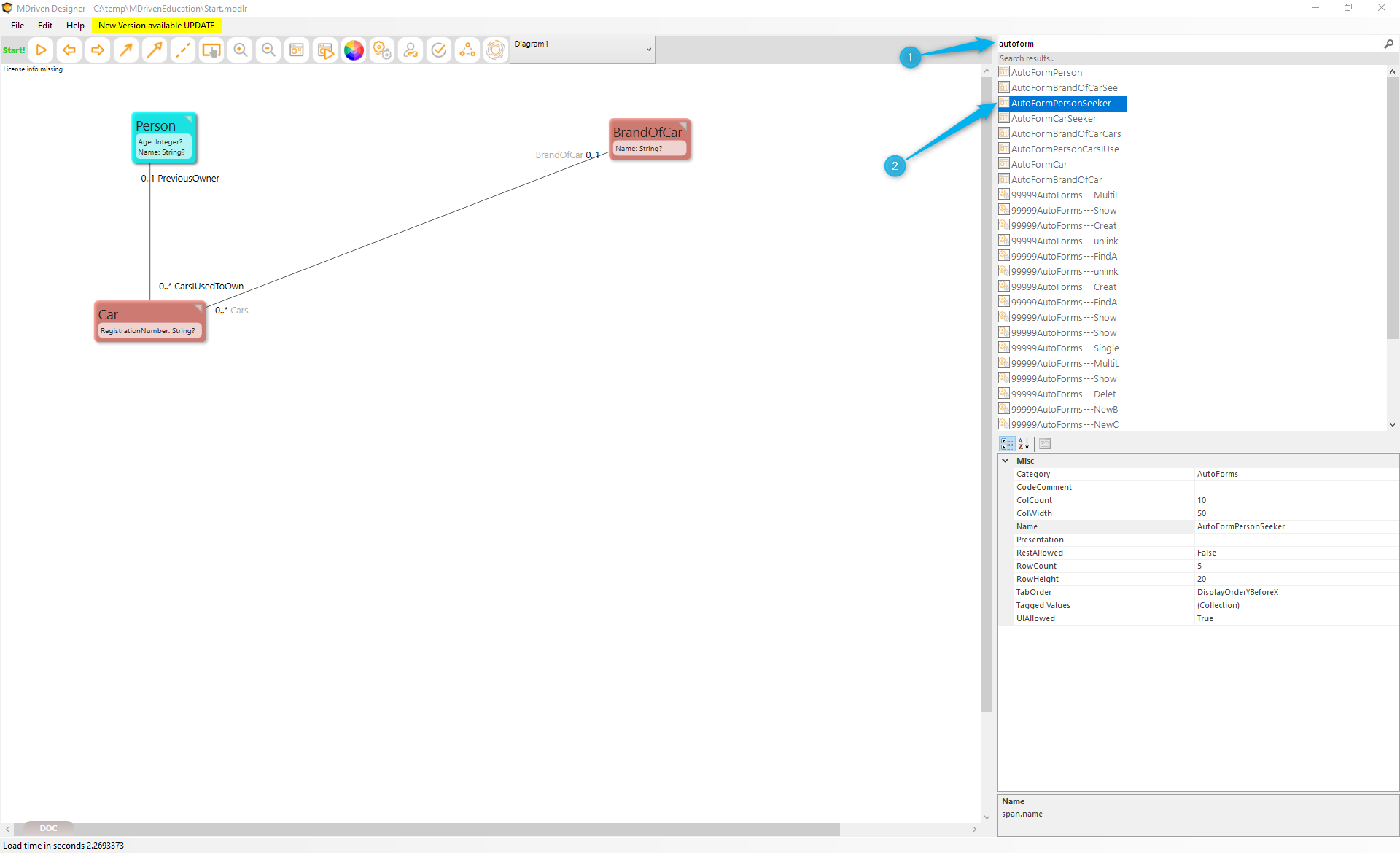Click the navigate back arrow icon
The height and width of the screenshot is (853, 1400).
coord(69,50)
